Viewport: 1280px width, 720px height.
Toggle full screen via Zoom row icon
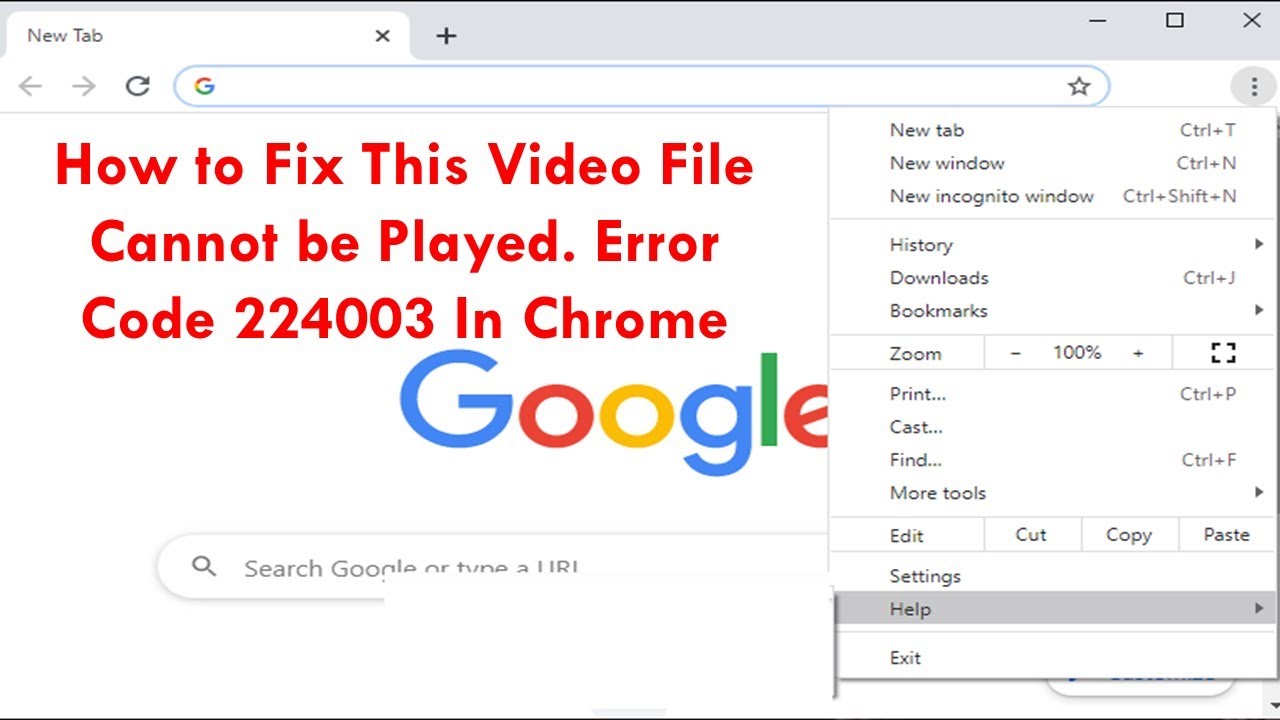pos(1223,352)
